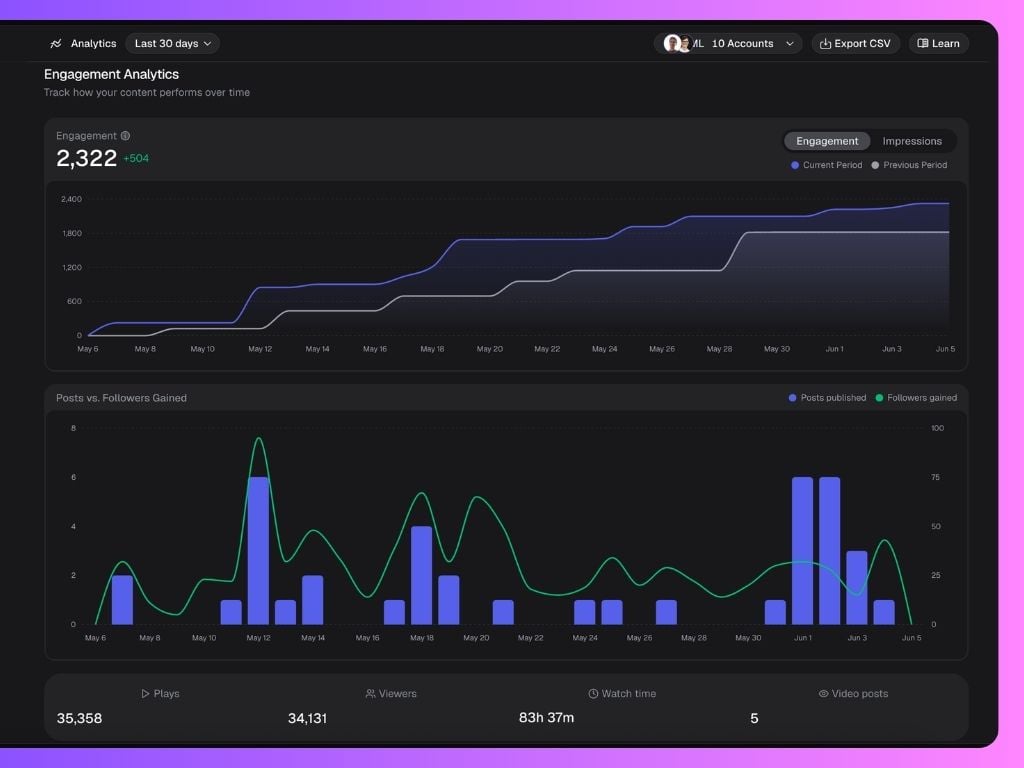Click the Video posts value 5
1024x768 pixels.
(x=754, y=718)
